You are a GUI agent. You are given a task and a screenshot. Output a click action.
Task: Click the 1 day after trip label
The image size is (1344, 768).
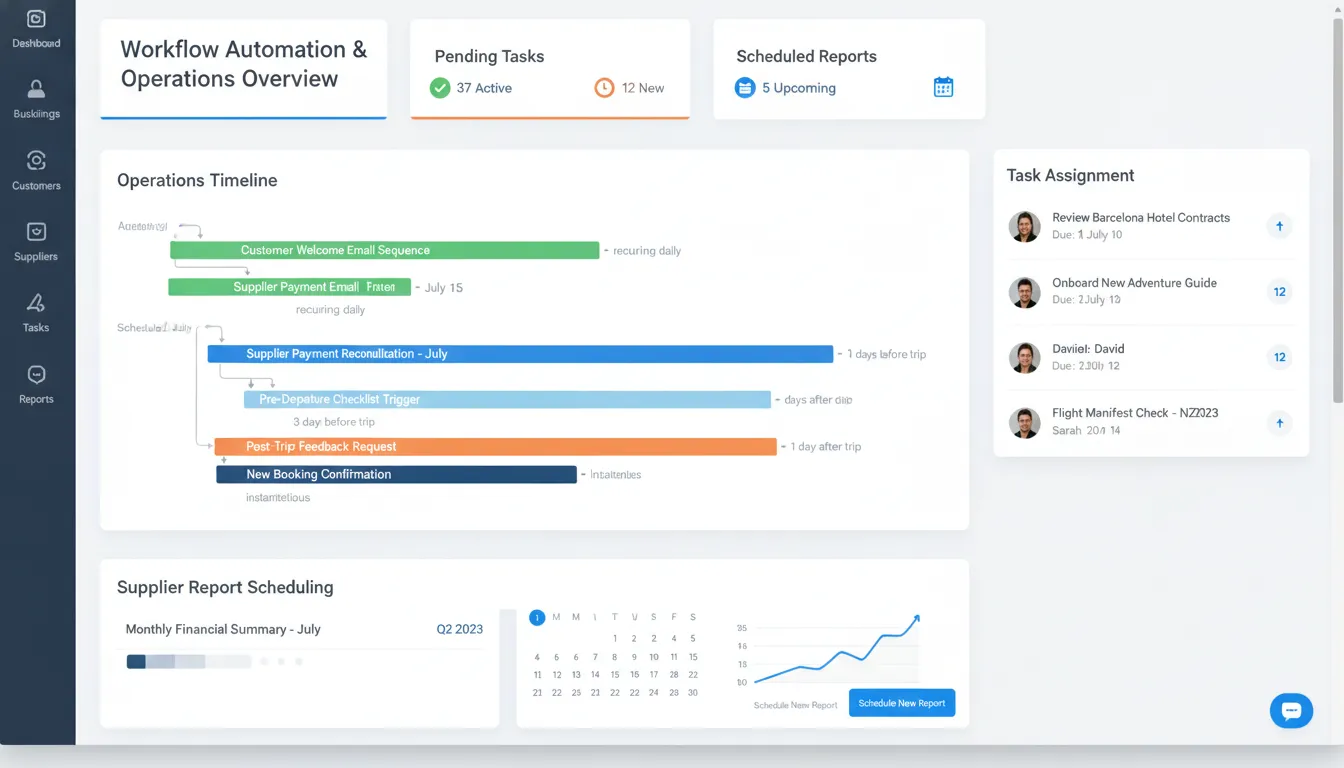(x=826, y=447)
